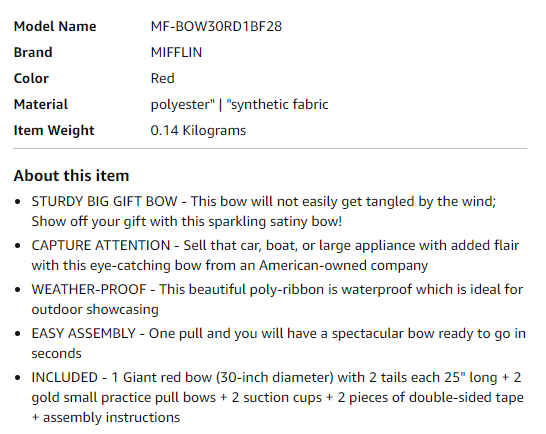The image size is (546, 434).
Task: Click the MIFFLIN brand value
Action: (176, 53)
